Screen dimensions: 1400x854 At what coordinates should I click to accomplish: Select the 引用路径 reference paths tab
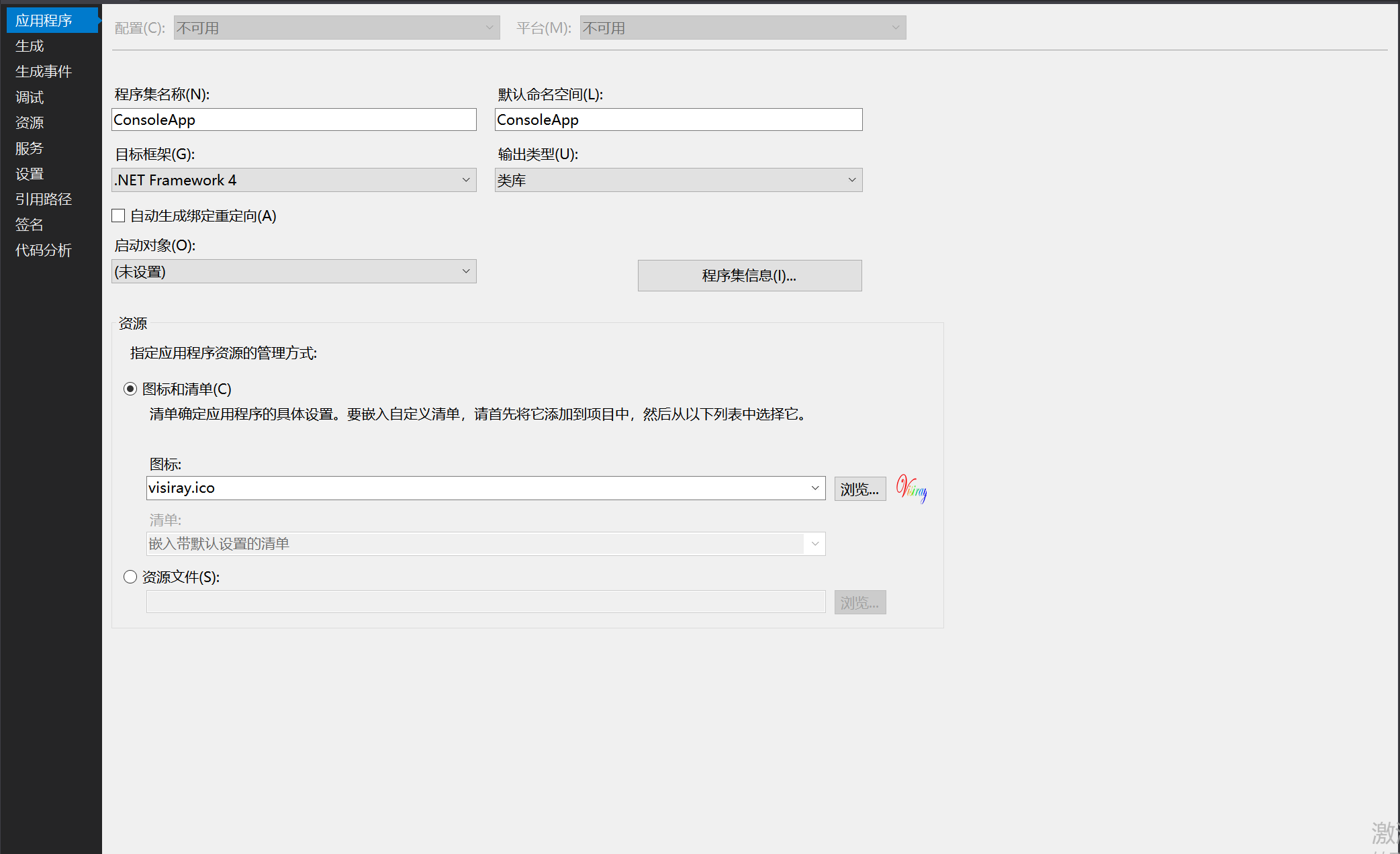(x=43, y=199)
